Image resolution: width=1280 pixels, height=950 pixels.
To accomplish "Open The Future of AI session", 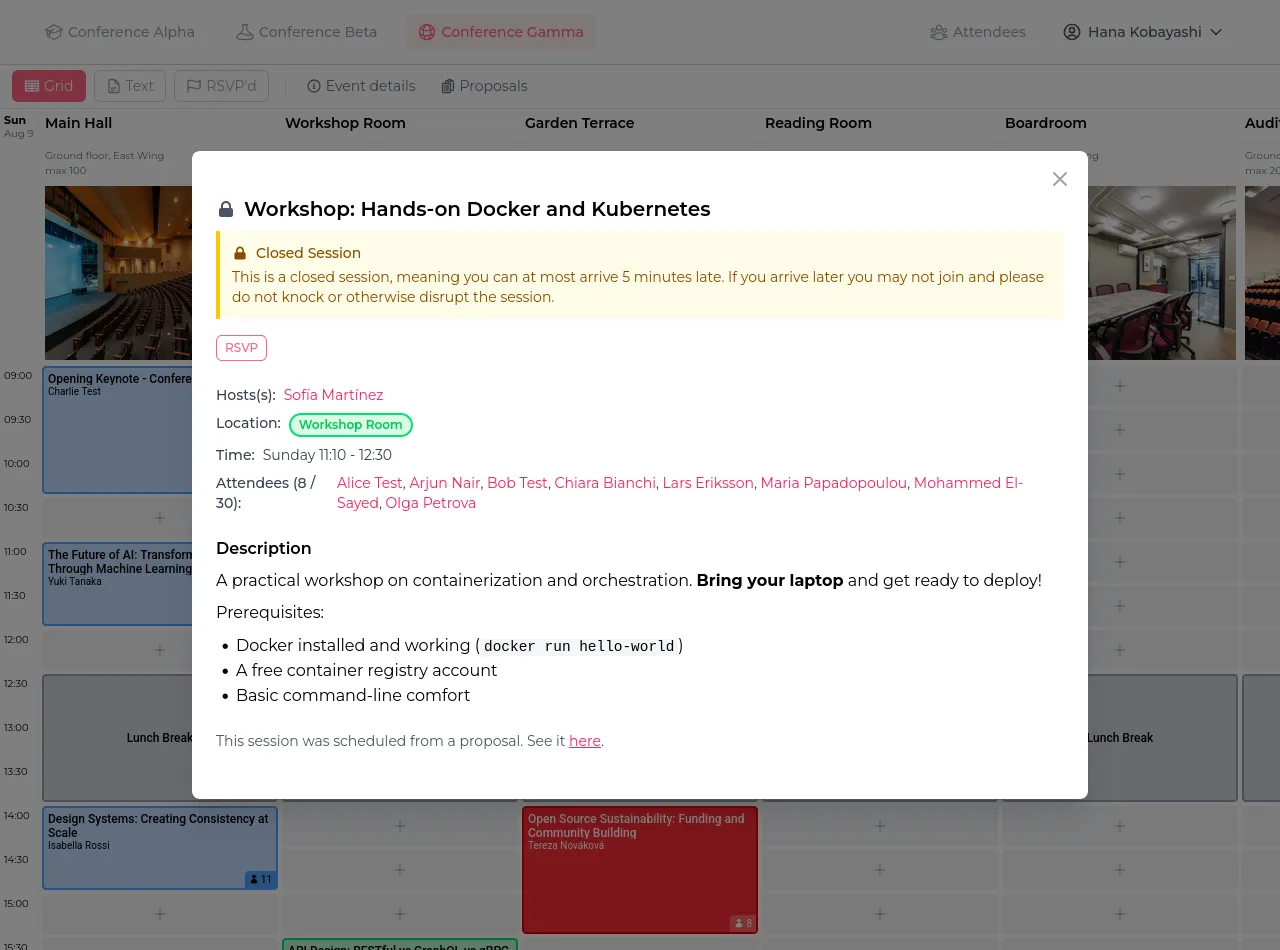I will click(x=117, y=584).
